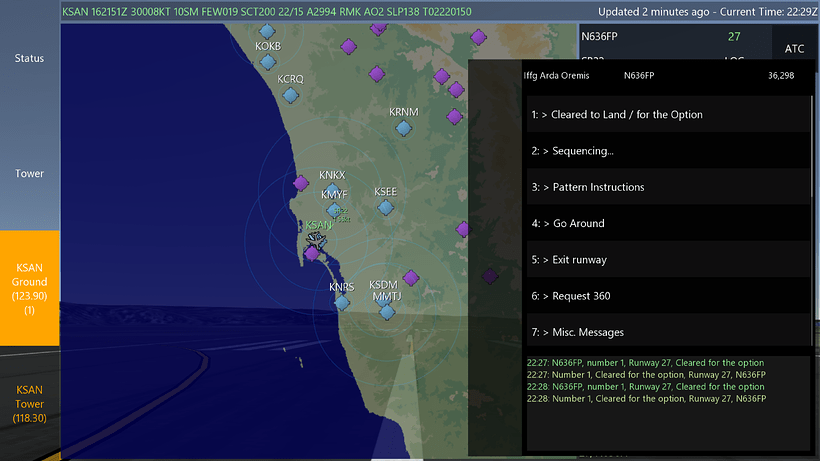Select the KRNM airport diamond

tap(403, 128)
